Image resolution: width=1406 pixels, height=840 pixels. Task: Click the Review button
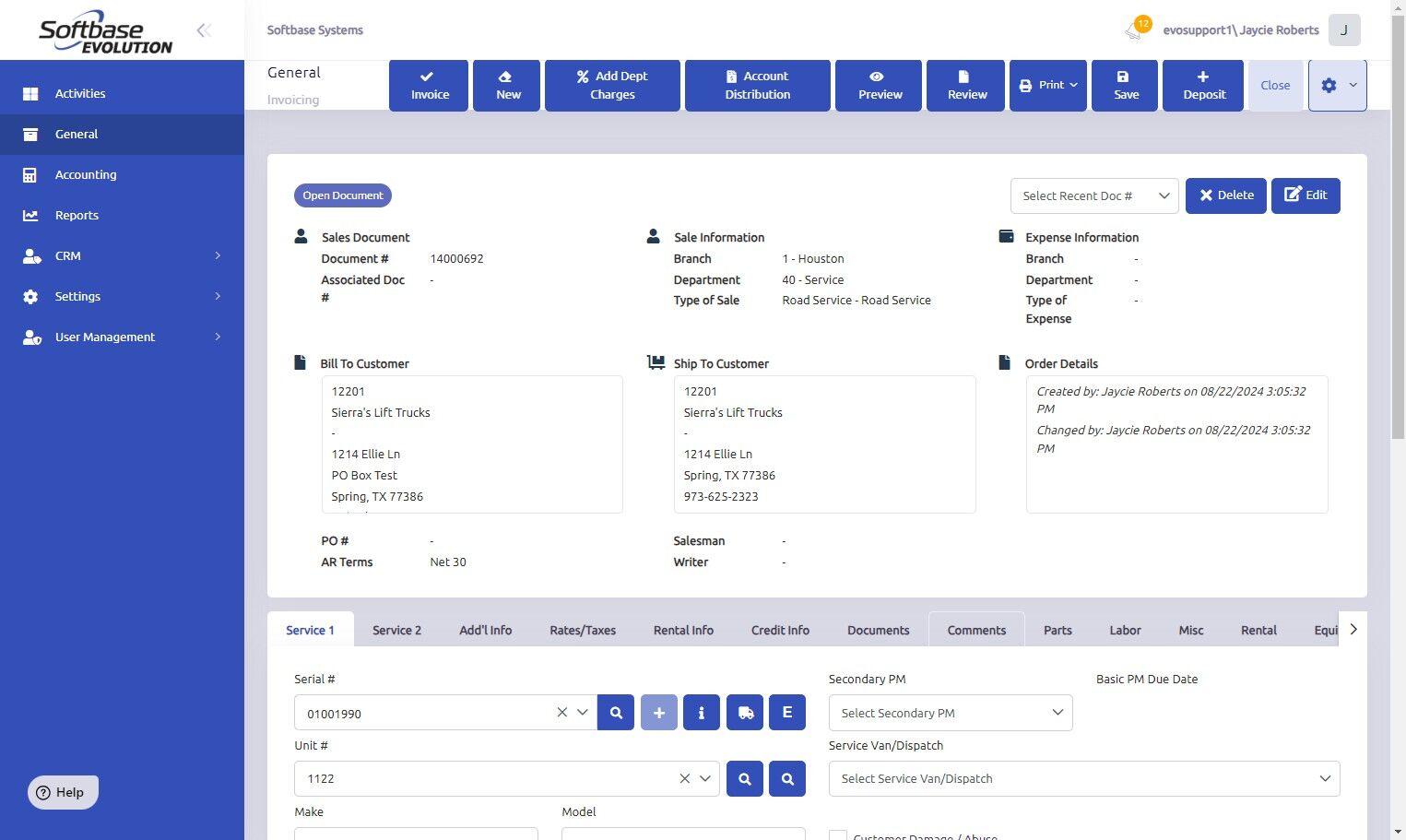[x=966, y=86]
